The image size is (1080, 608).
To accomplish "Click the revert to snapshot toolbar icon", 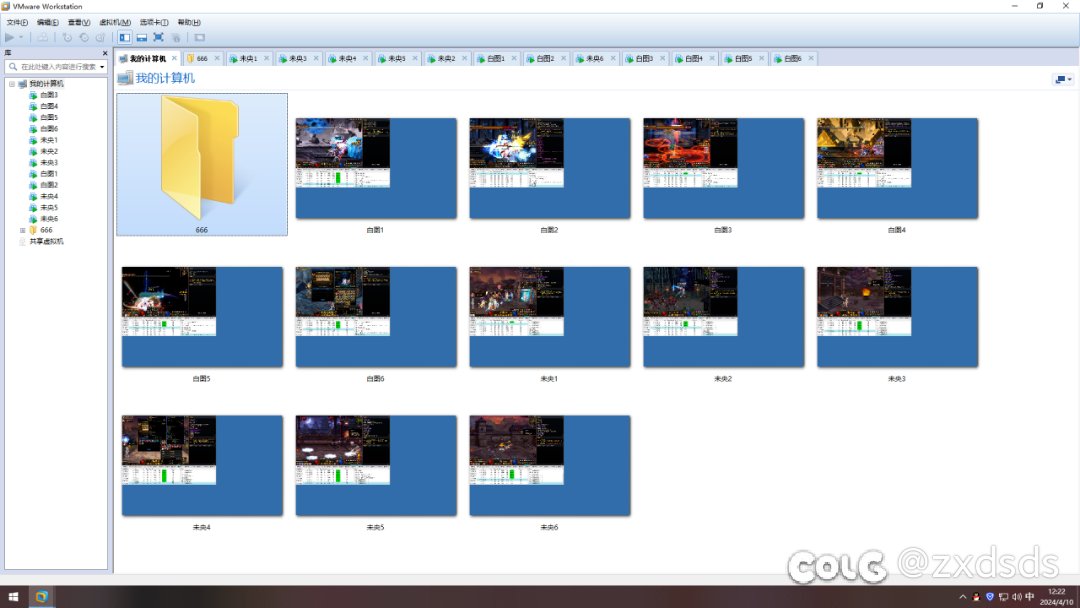I will [84, 37].
